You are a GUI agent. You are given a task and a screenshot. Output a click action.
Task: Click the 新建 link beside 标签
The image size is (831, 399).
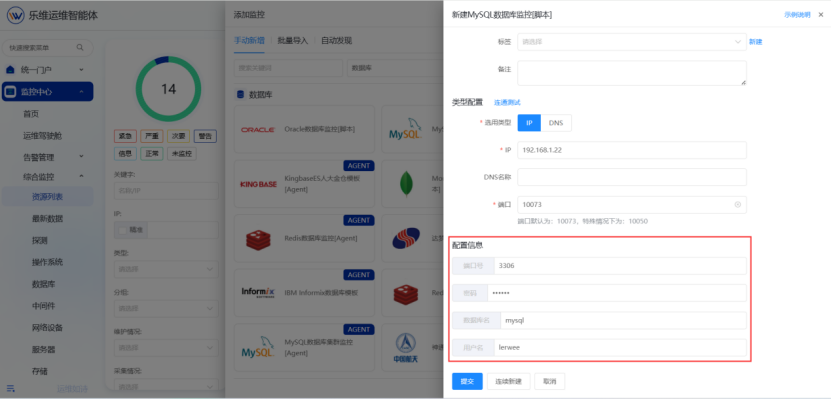(x=755, y=42)
